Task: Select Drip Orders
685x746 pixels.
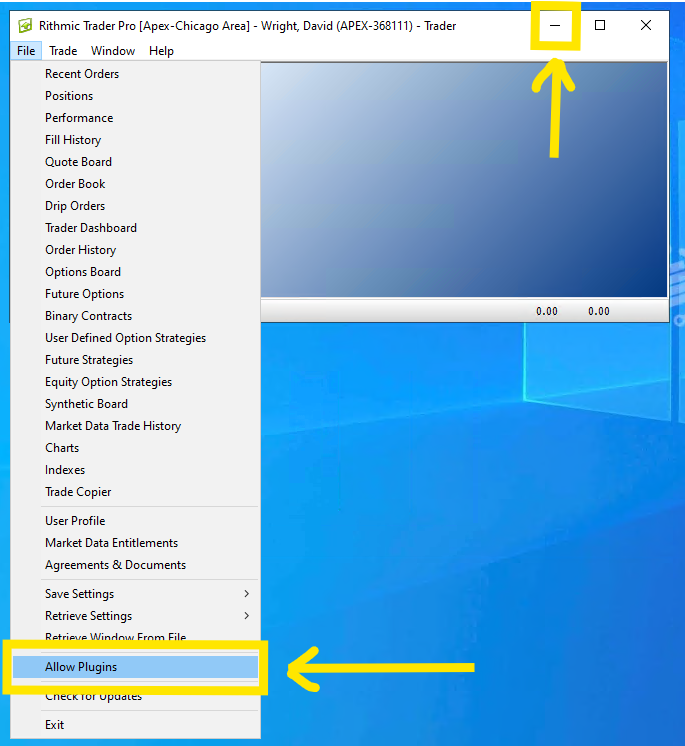Action: click(136, 206)
